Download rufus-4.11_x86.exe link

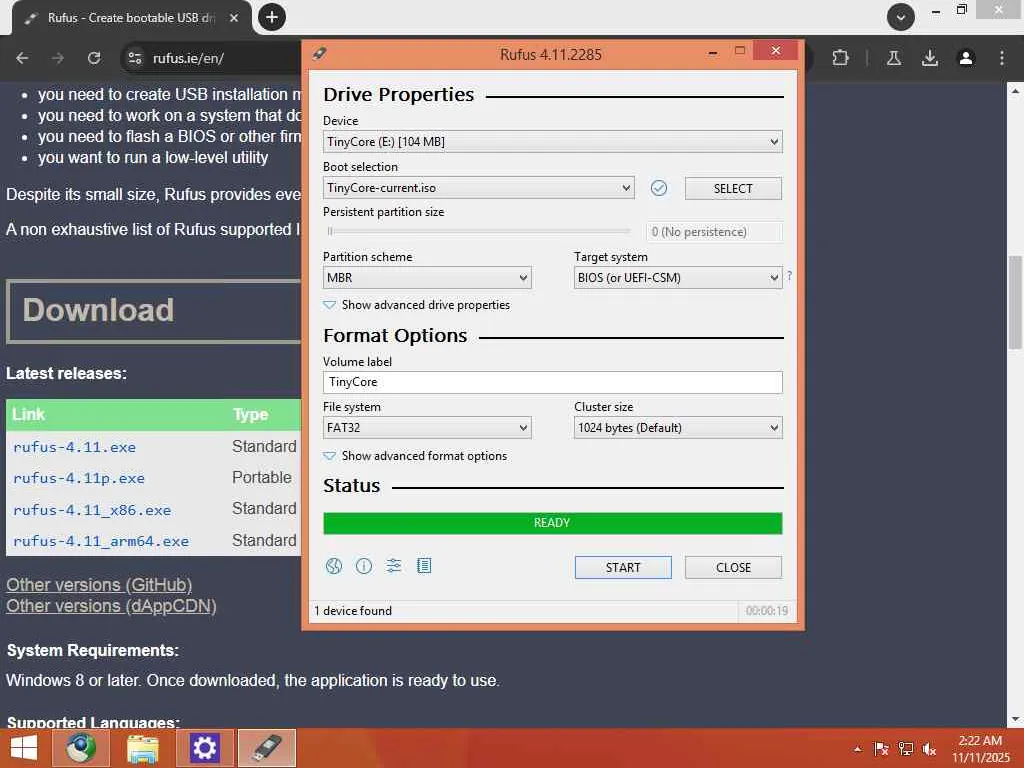(x=92, y=510)
